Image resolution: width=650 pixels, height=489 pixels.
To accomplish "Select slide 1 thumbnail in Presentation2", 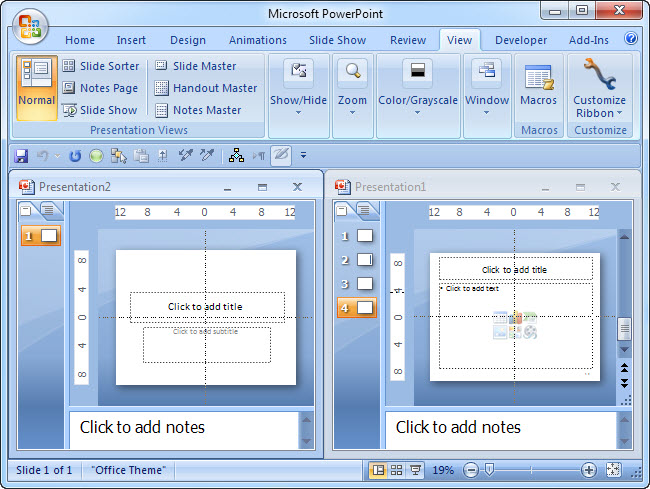I will pos(41,236).
